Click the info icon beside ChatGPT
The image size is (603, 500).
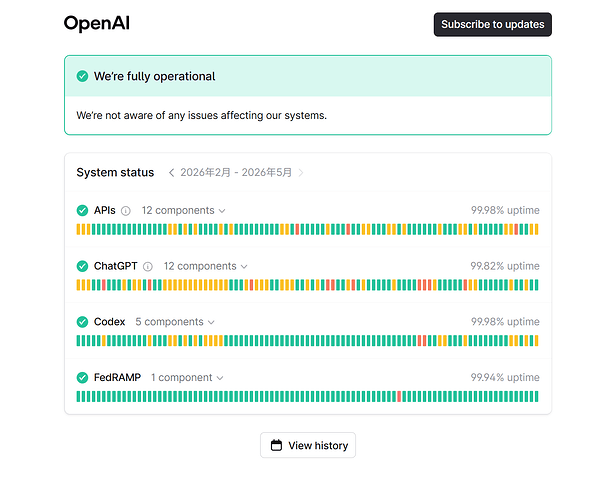pos(148,267)
